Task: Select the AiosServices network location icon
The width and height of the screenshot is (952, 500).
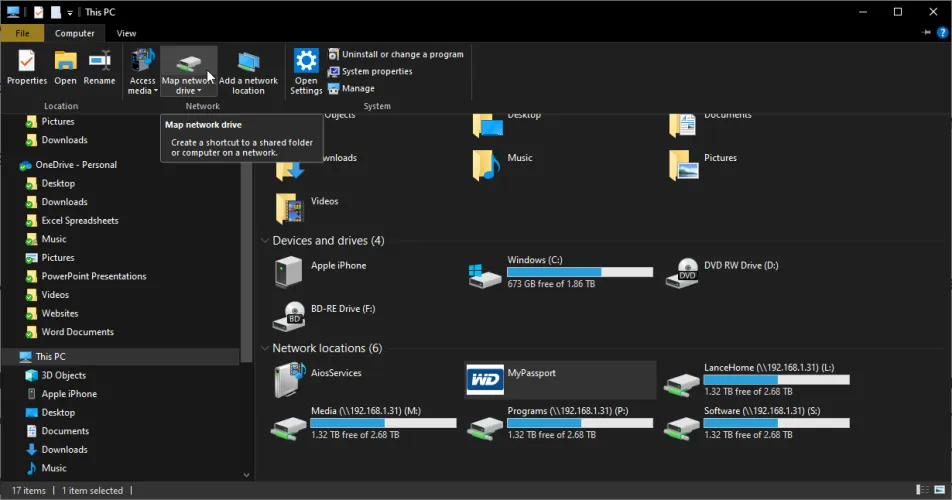Action: [289, 380]
